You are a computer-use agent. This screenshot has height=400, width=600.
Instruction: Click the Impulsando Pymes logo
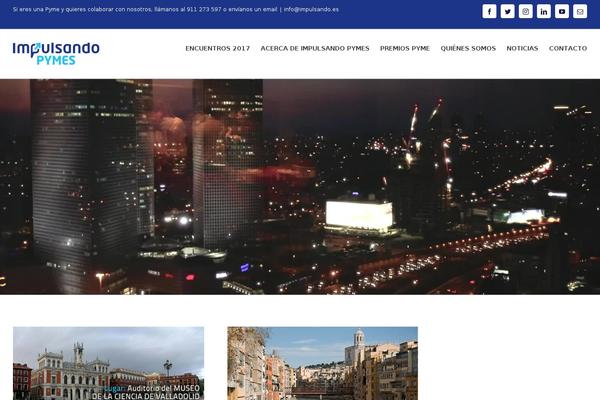(56, 53)
